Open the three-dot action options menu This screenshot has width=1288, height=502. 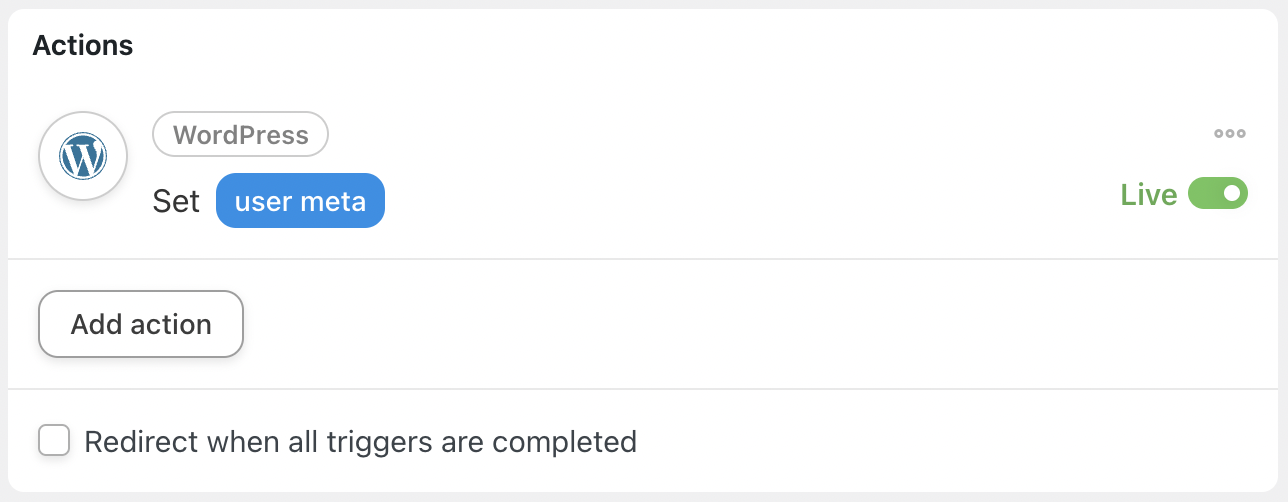(x=1229, y=134)
